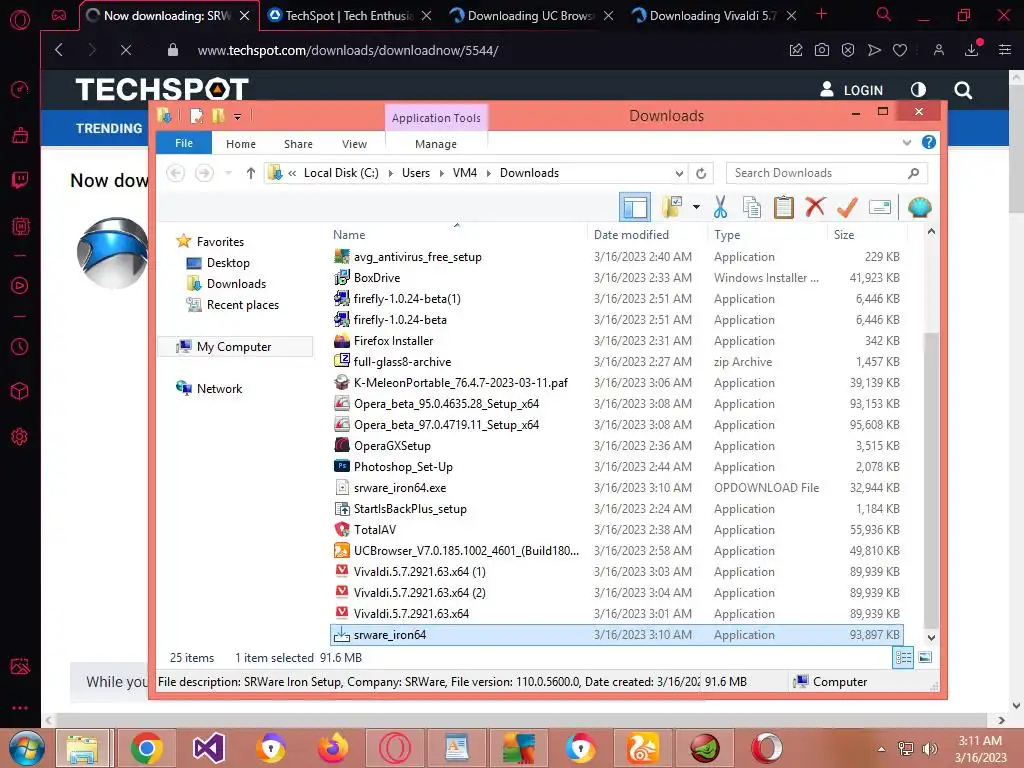Click the Paste clipboard icon in Explorer toolbar
1024x768 pixels.
click(x=784, y=208)
